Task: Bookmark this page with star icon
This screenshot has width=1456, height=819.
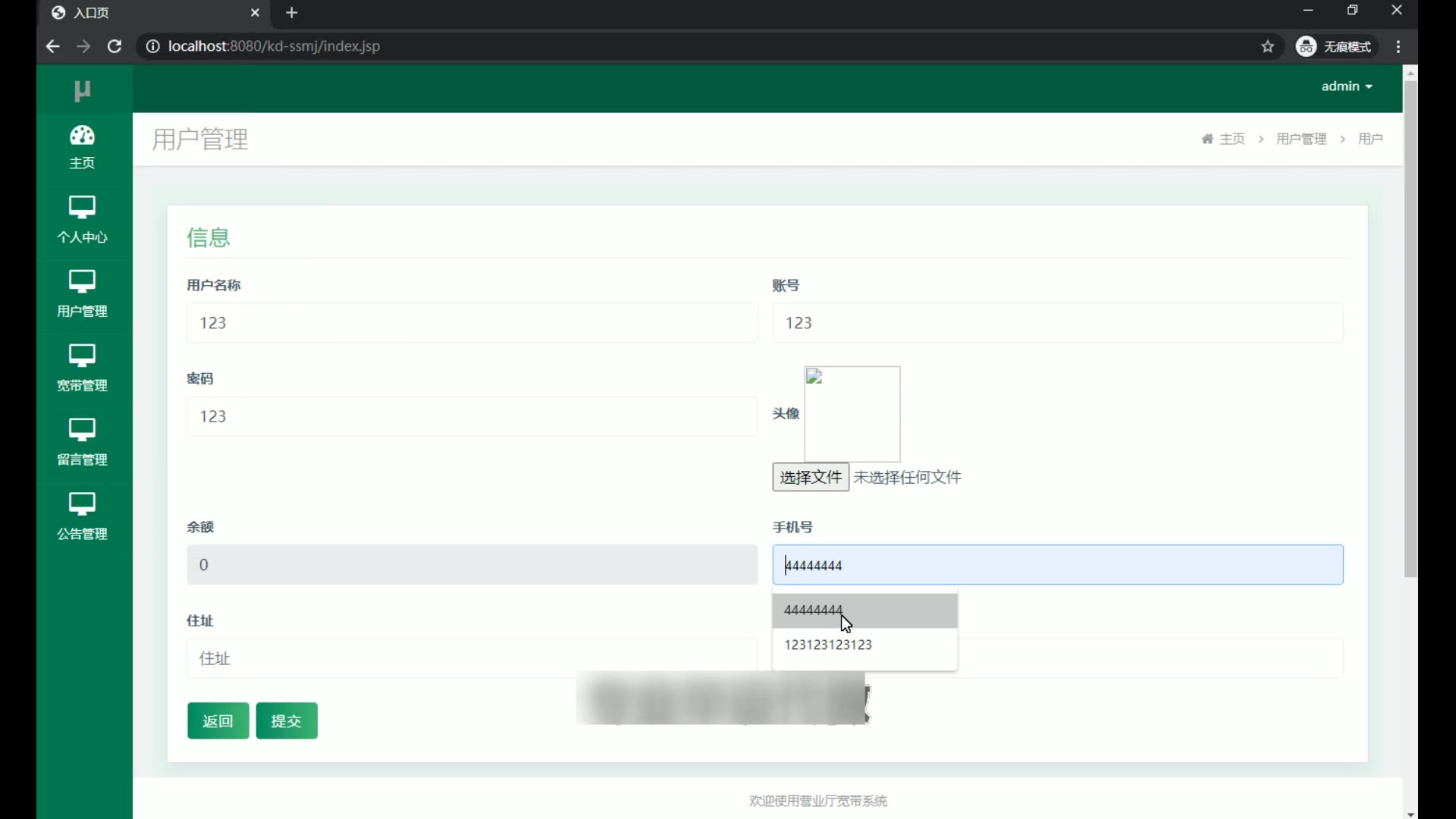Action: (1268, 46)
